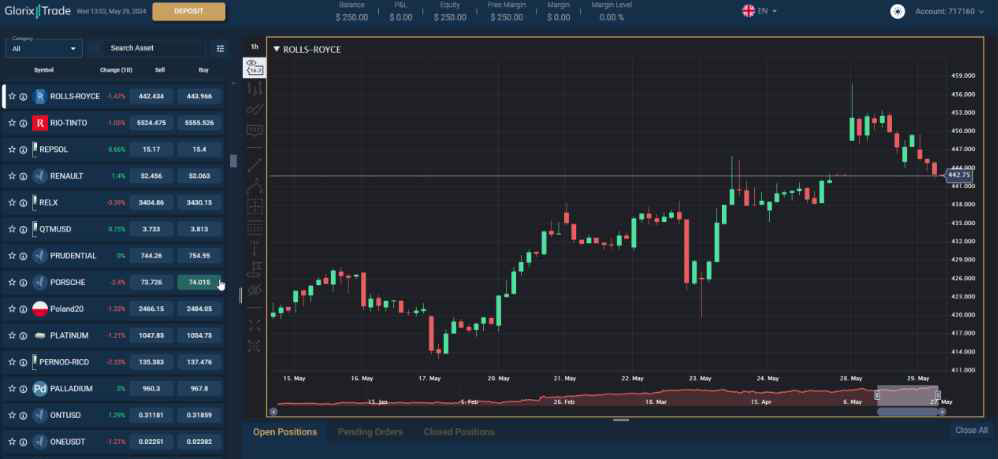The image size is (998, 459).
Task: Switch to the Closed Positions tab
Action: click(459, 432)
